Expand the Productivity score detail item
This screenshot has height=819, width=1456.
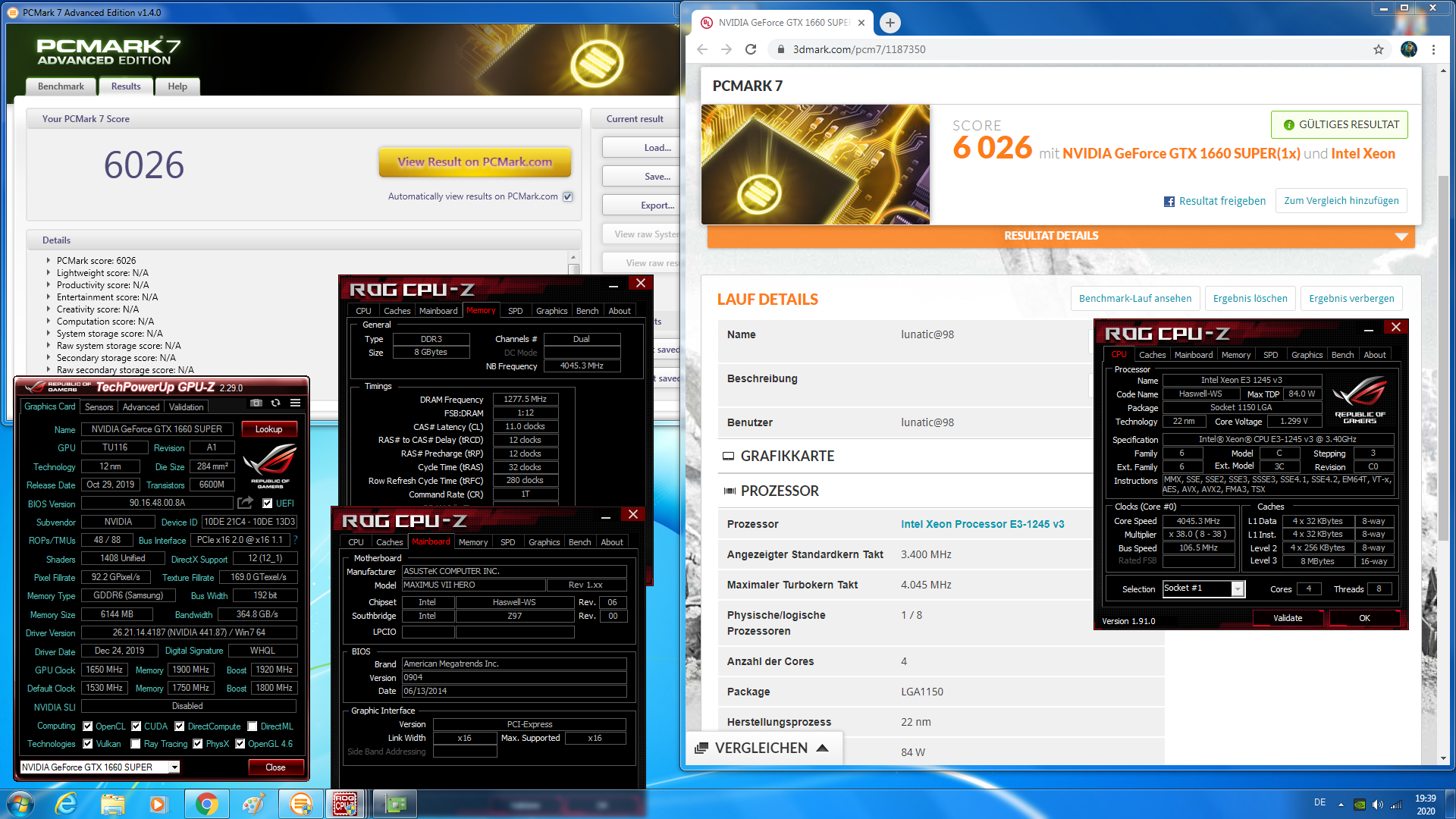[x=49, y=284]
